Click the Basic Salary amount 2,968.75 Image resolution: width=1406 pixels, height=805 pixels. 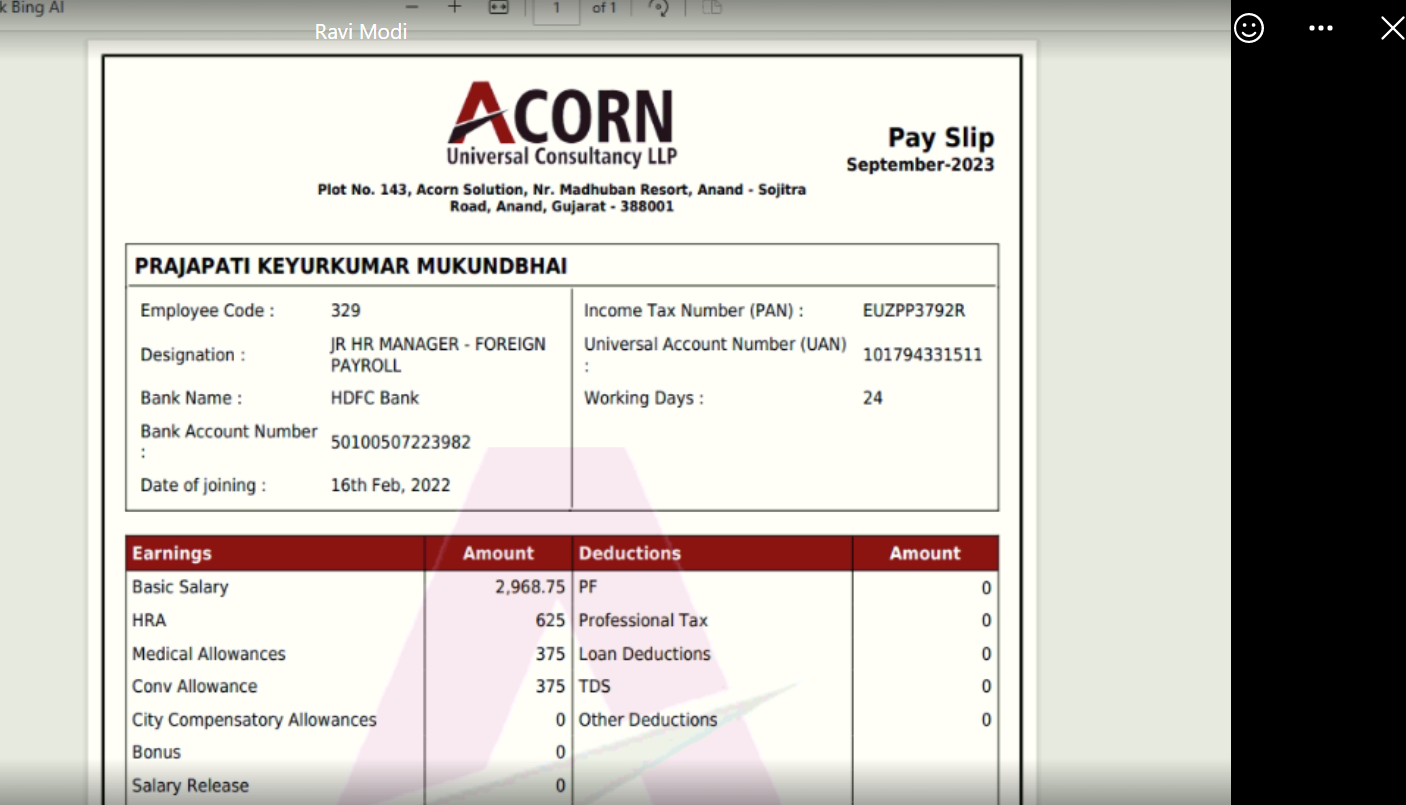pos(530,587)
